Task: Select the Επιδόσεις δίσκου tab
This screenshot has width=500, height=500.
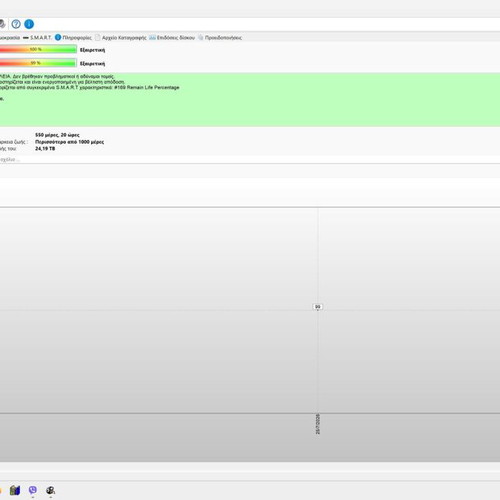Action: pyautogui.click(x=176, y=37)
